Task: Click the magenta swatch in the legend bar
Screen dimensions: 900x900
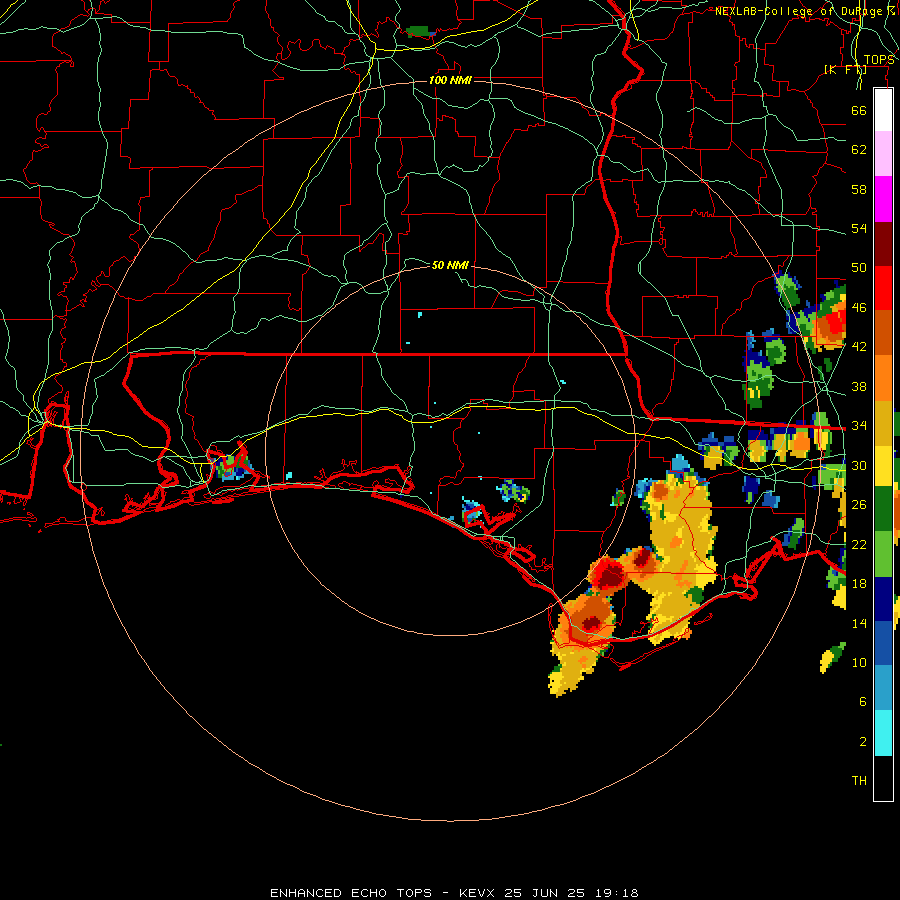Action: tap(883, 199)
